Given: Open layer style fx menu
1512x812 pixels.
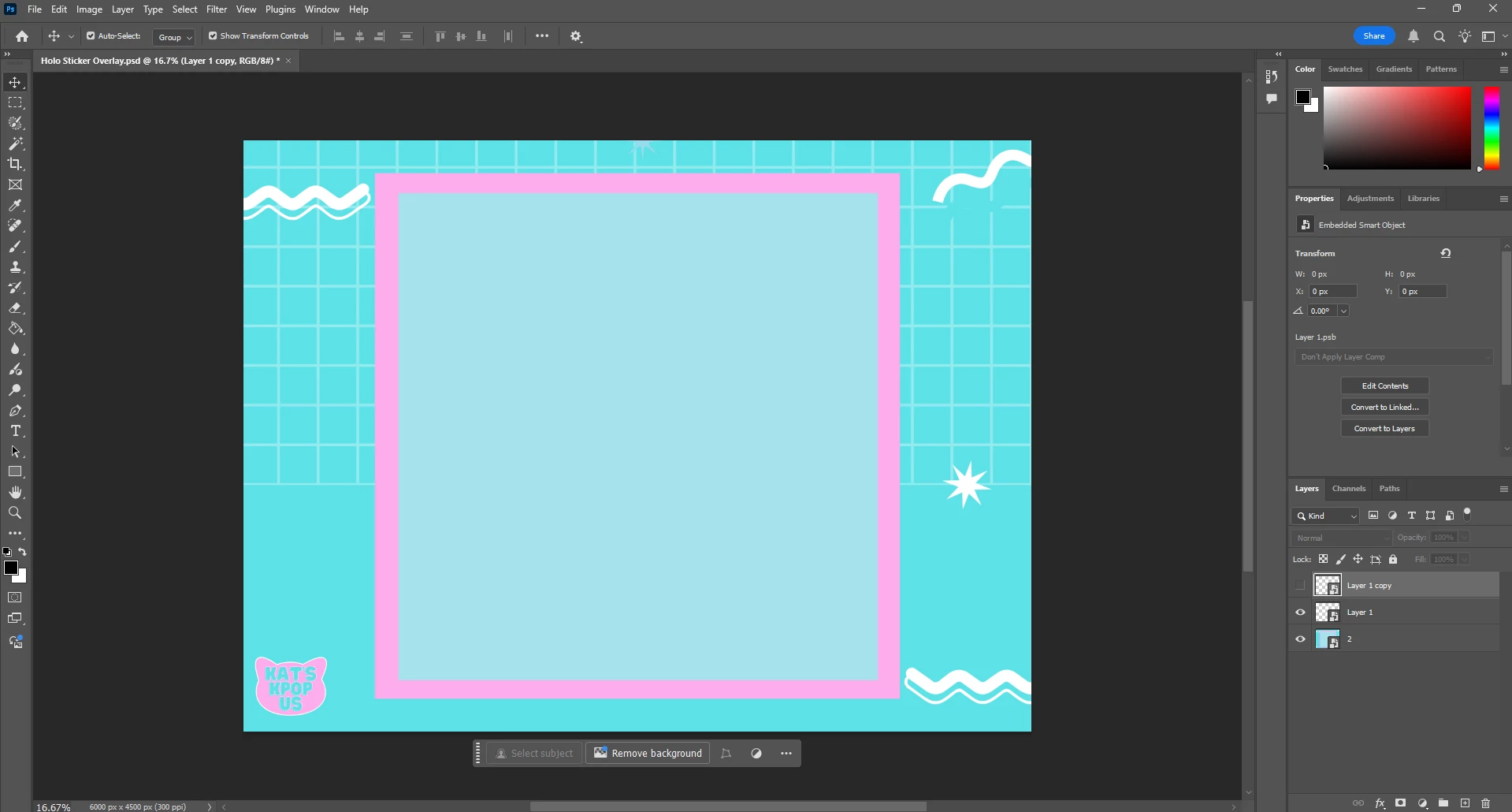Looking at the screenshot, I should tap(1380, 803).
